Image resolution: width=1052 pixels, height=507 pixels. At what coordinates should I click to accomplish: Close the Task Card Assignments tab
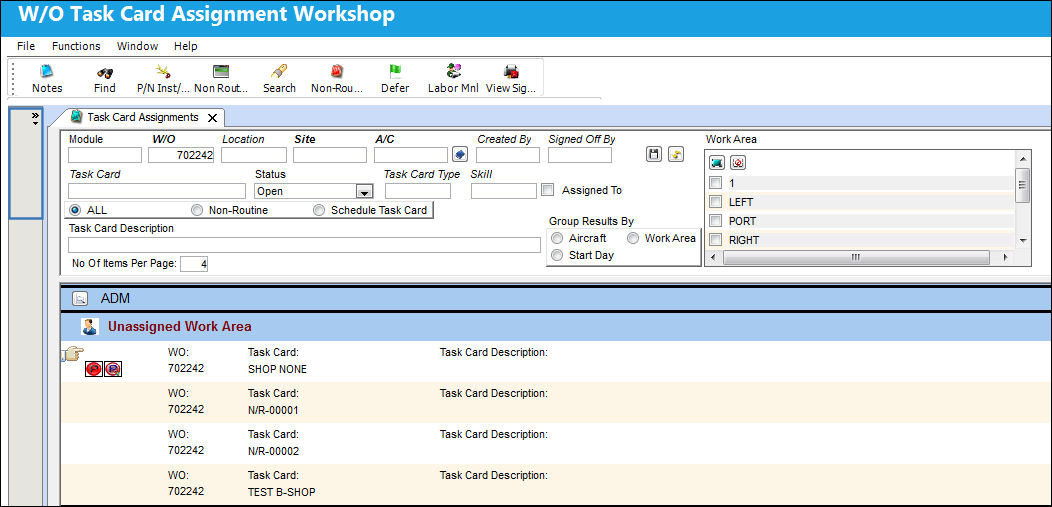click(212, 118)
